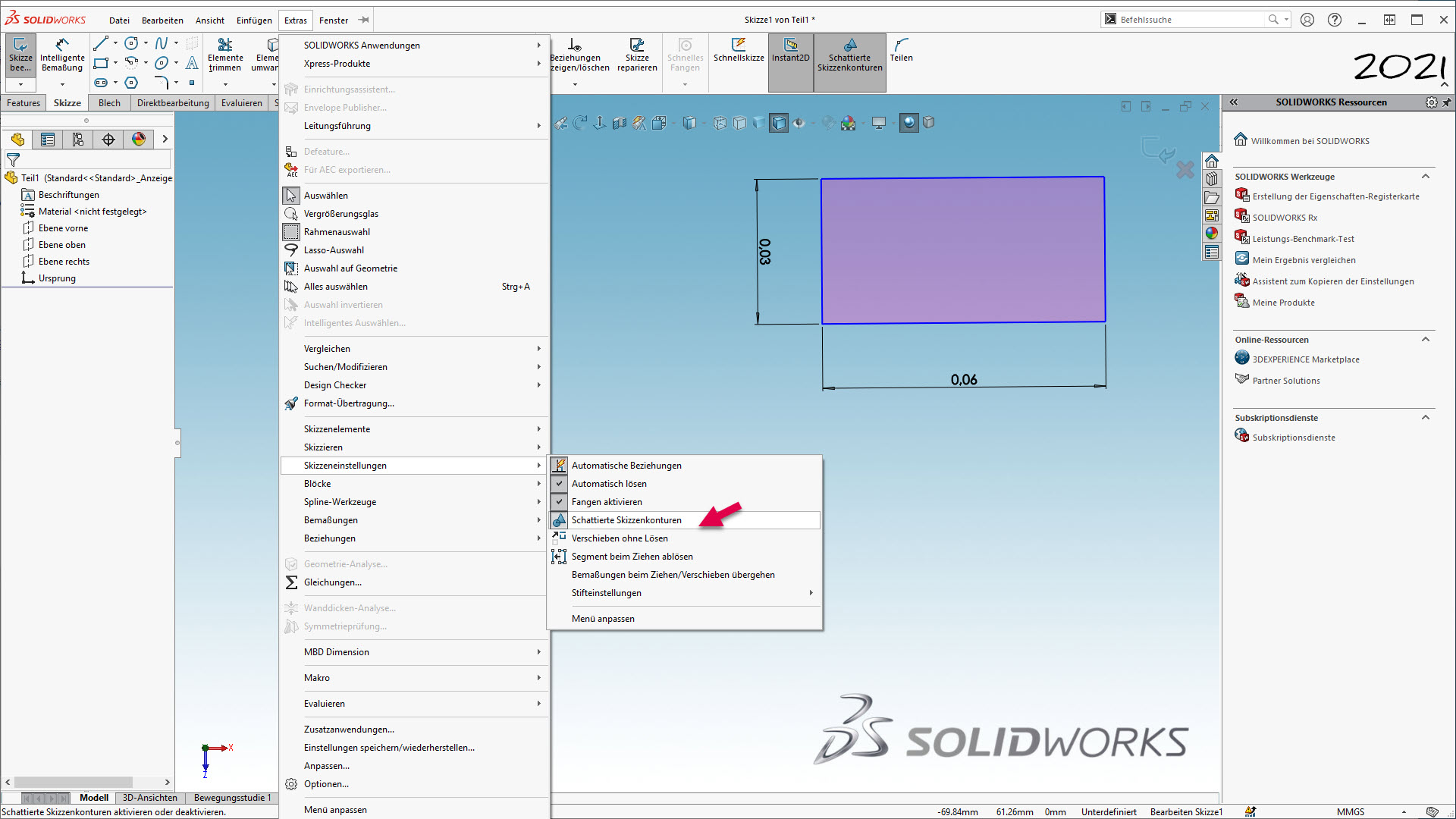Select the line sketch tool
The width and height of the screenshot is (1456, 819).
coord(101,43)
